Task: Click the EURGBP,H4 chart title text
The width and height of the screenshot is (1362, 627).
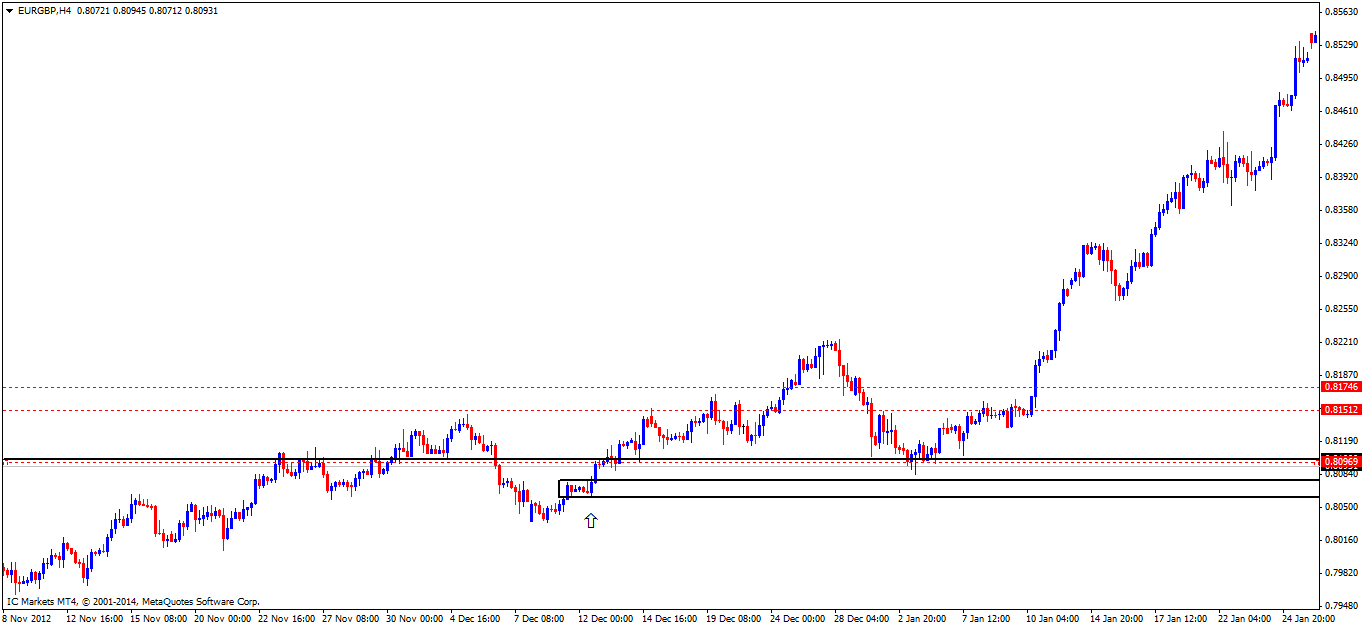Action: pos(45,10)
